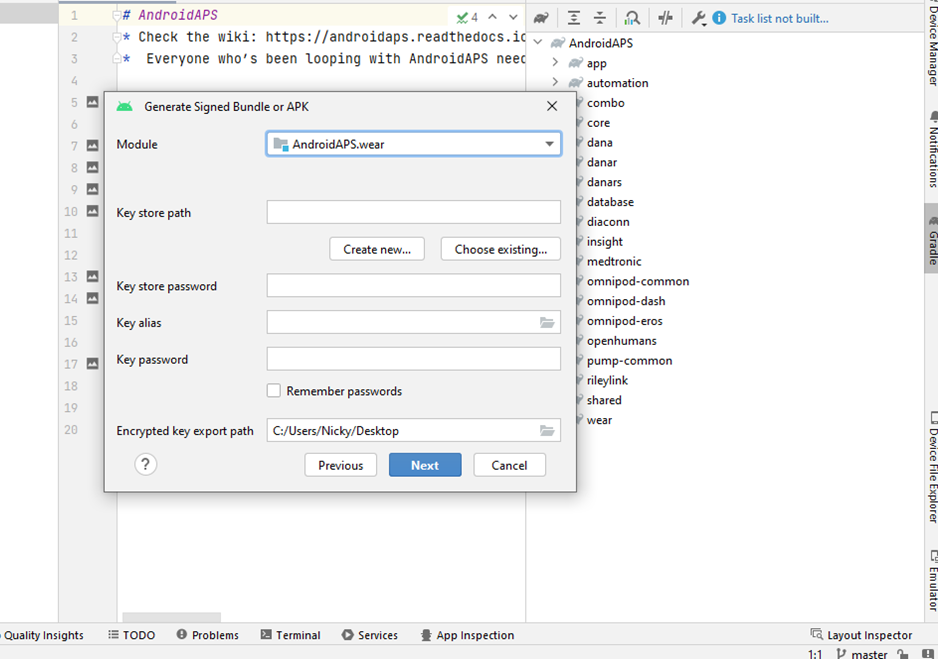Viewport: 938px width, 659px height.
Task: Collapse the AndroidAPS Gradle root node
Action: 538,42
